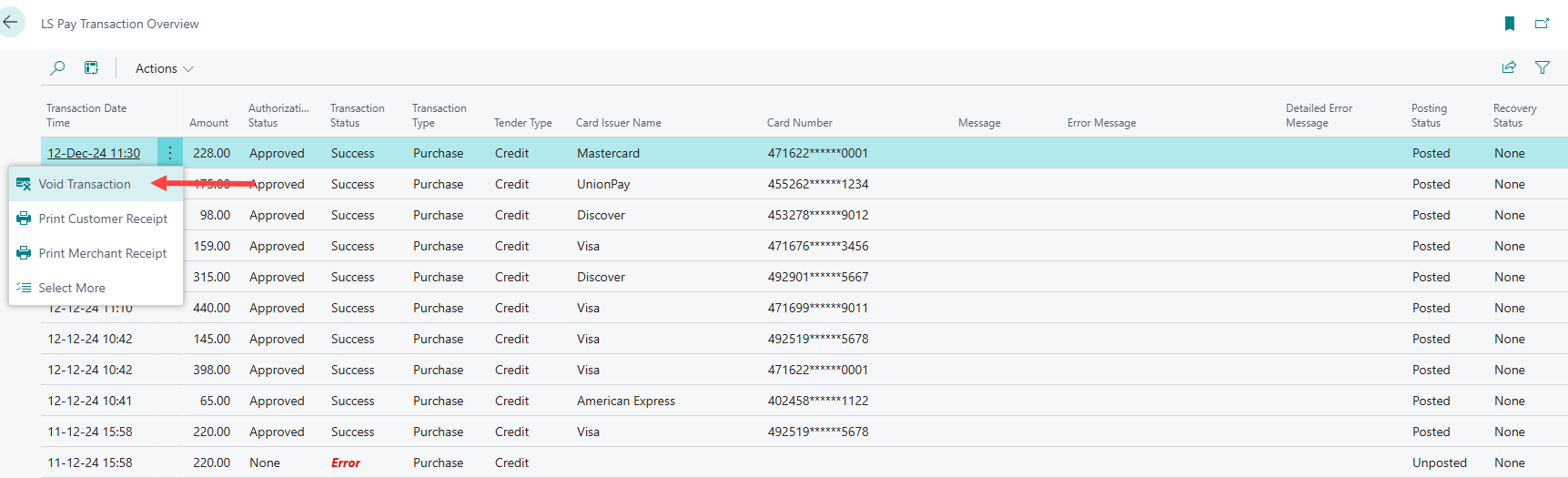Click Select More in context menu

pos(72,288)
